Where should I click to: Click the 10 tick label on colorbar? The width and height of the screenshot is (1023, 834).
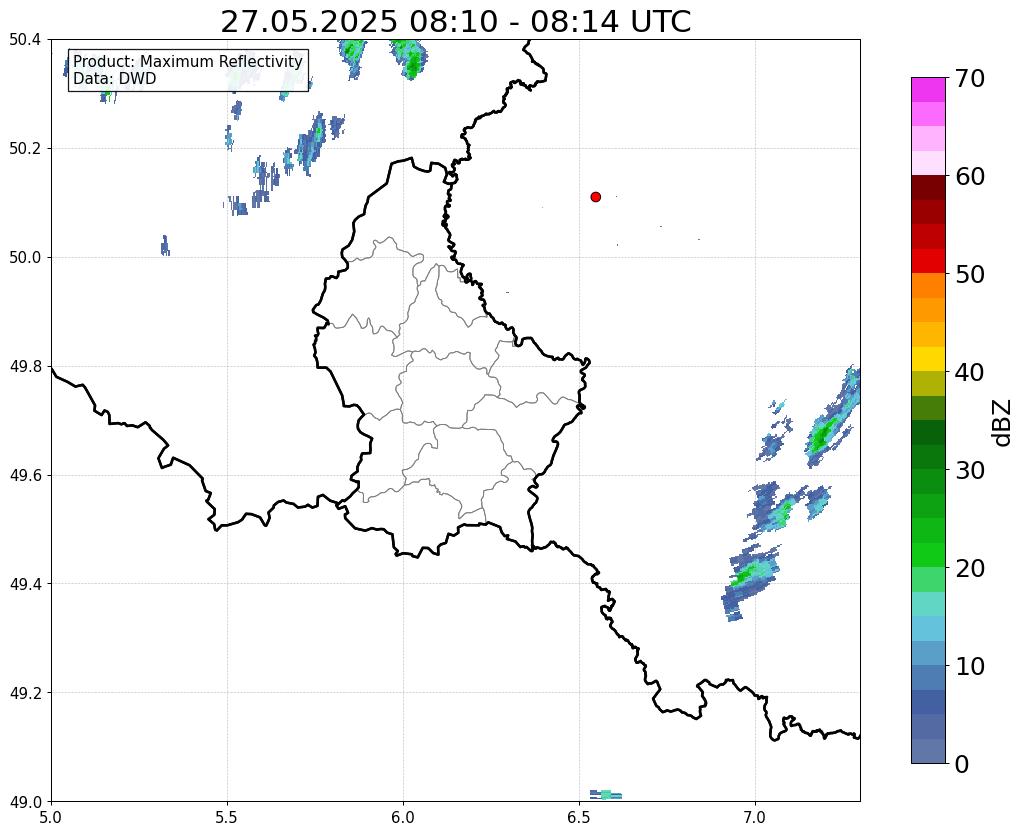coord(970,666)
